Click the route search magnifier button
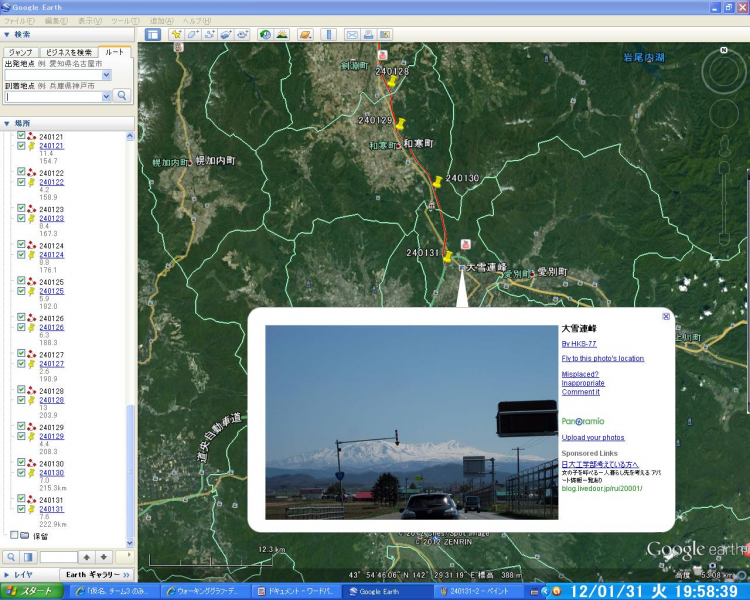This screenshot has height=600, width=750. [x=122, y=96]
